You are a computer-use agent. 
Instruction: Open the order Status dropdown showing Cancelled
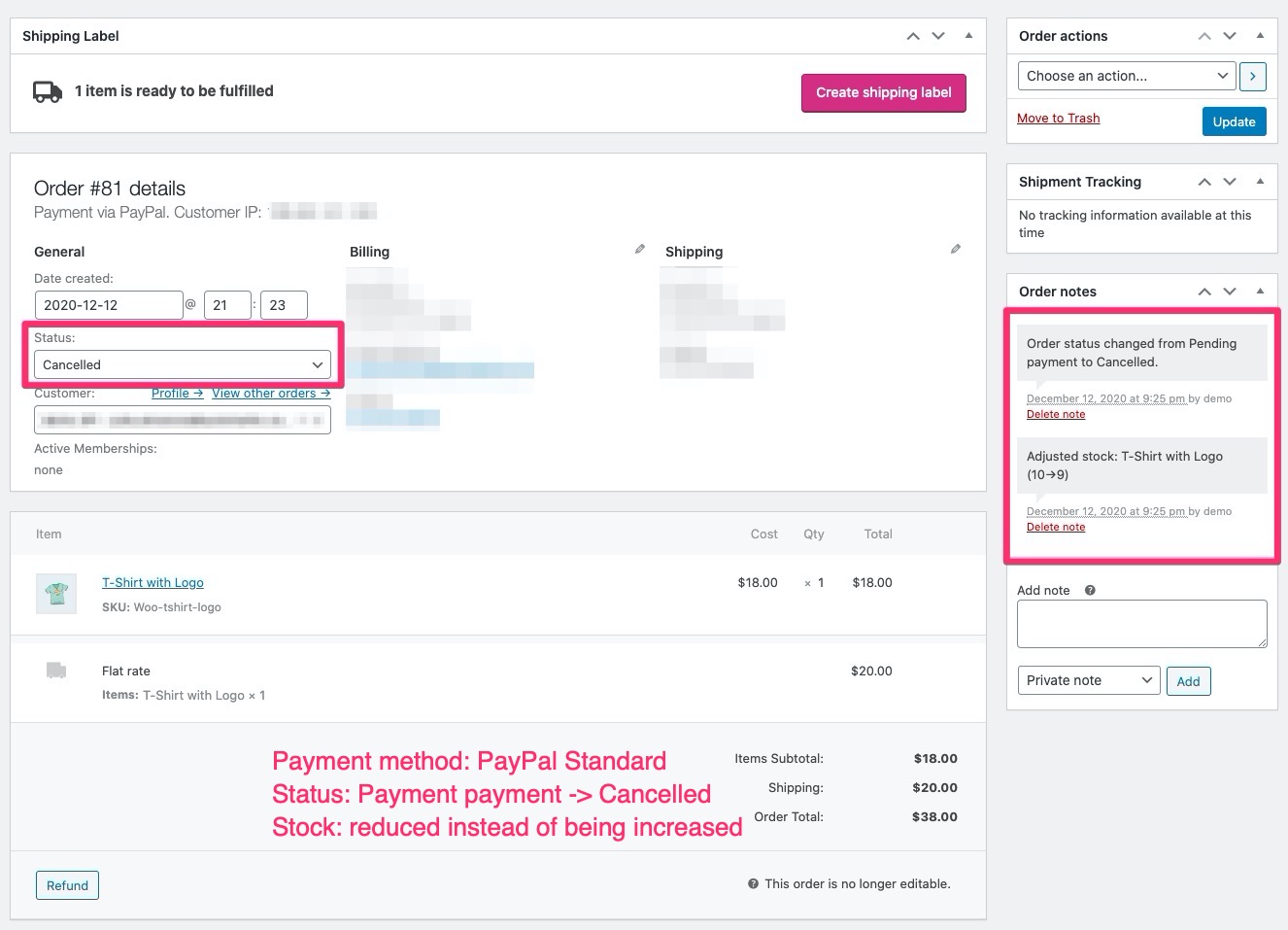click(182, 364)
